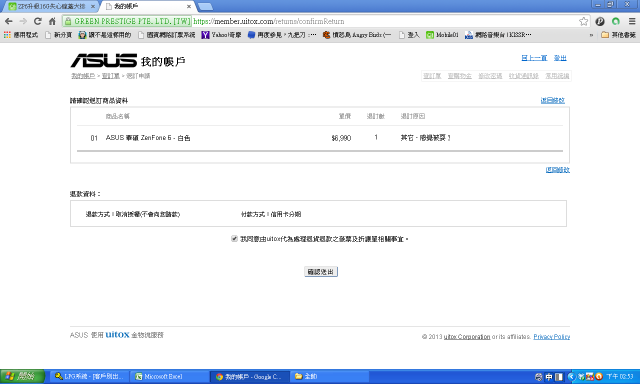Open 查購物金 in the account menu

tap(460, 76)
